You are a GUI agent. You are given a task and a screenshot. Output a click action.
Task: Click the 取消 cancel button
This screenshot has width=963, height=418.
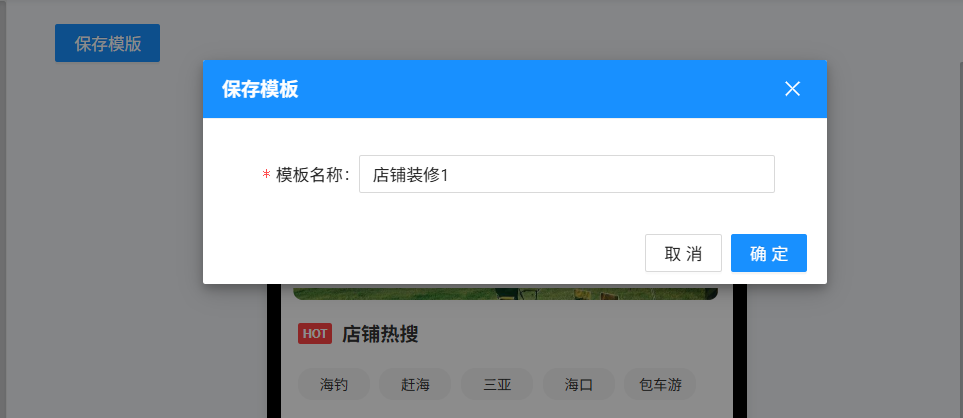[x=683, y=253]
